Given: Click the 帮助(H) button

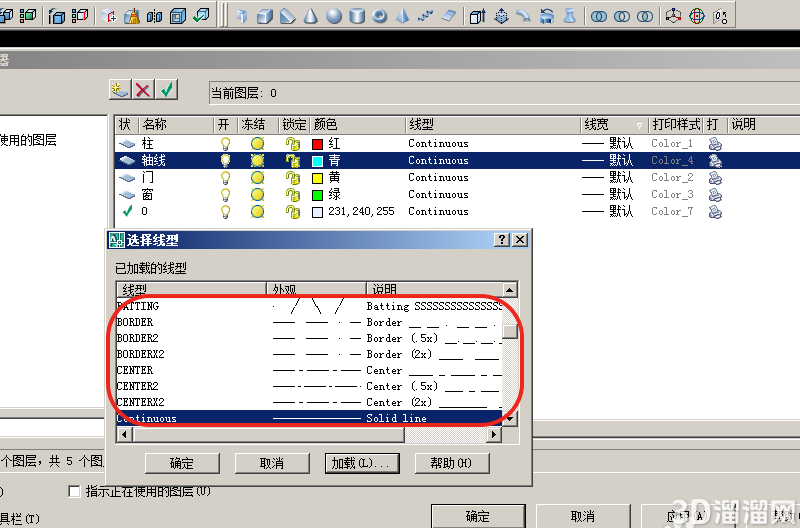Looking at the screenshot, I should [452, 463].
